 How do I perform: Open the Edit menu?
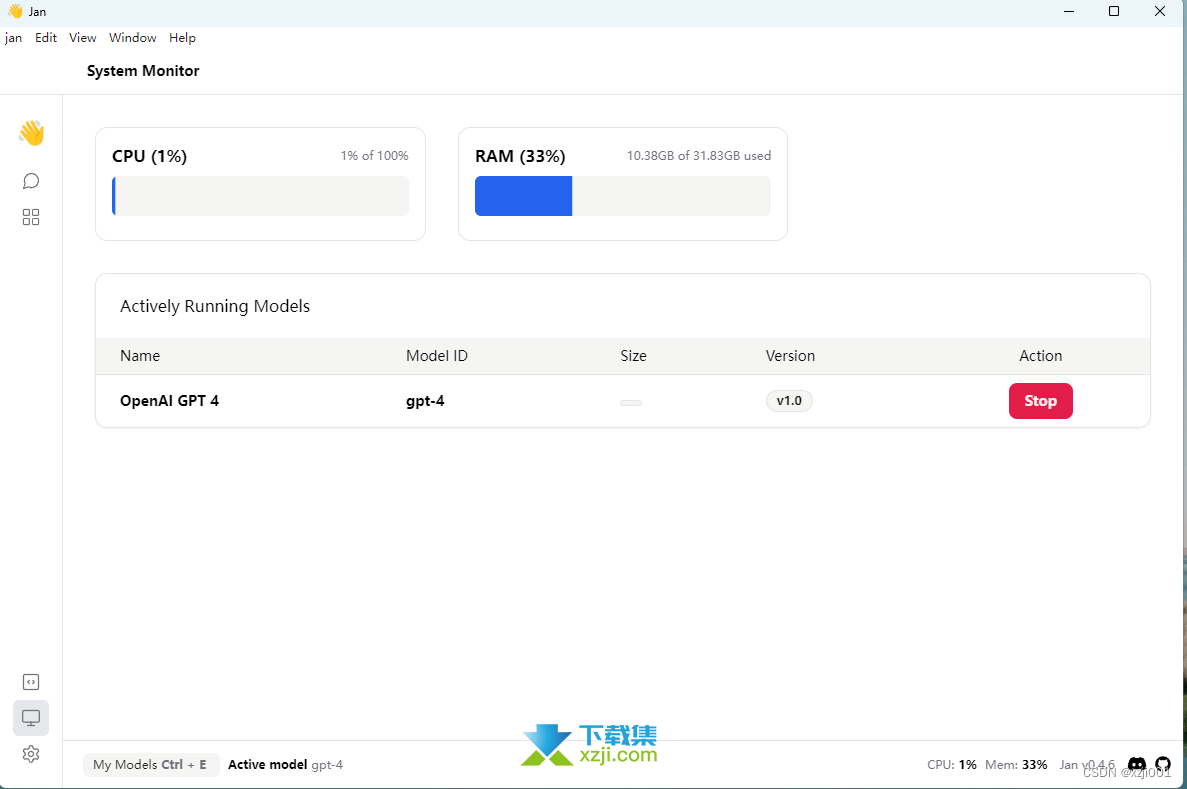coord(46,38)
